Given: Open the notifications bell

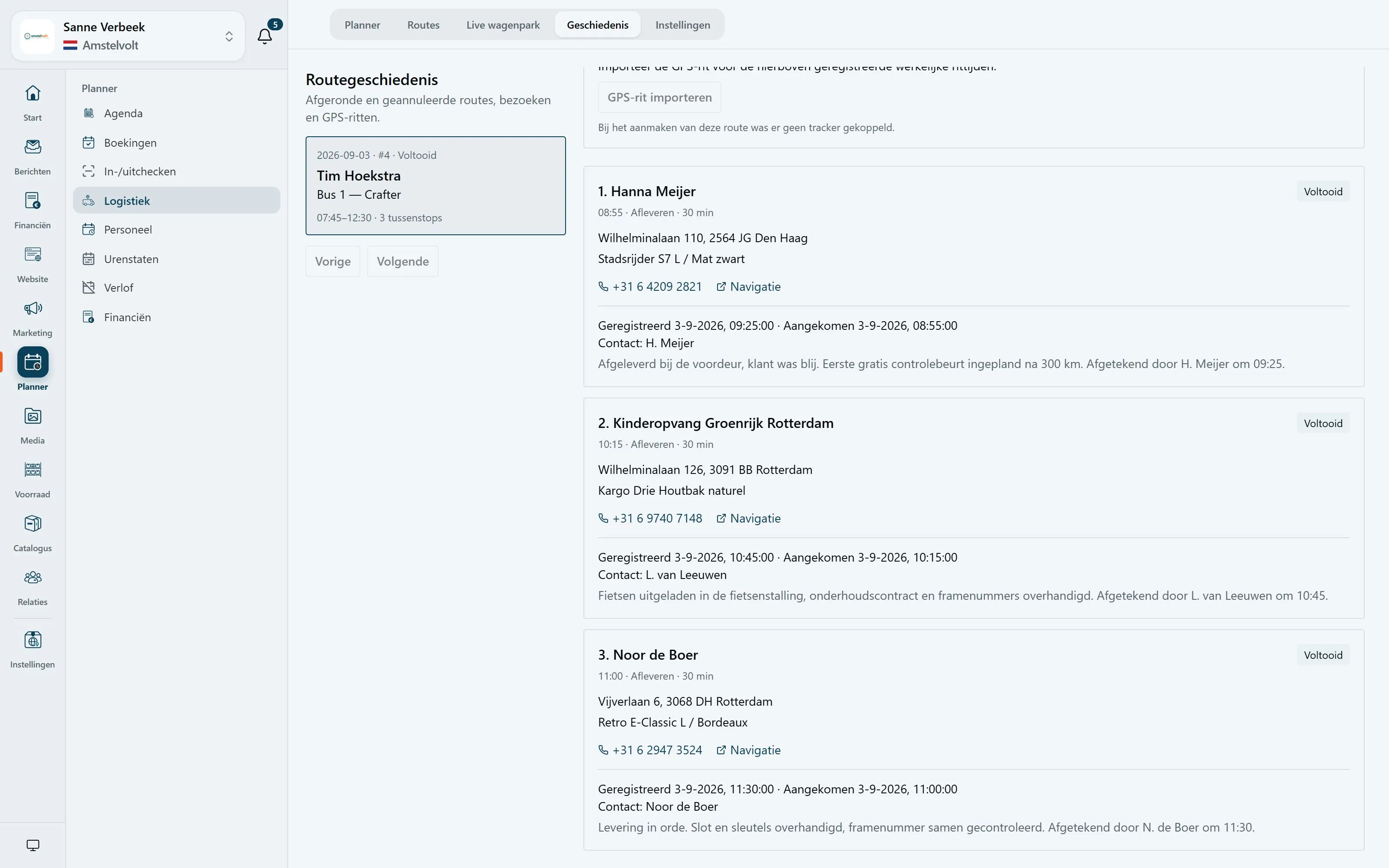Looking at the screenshot, I should point(265,36).
